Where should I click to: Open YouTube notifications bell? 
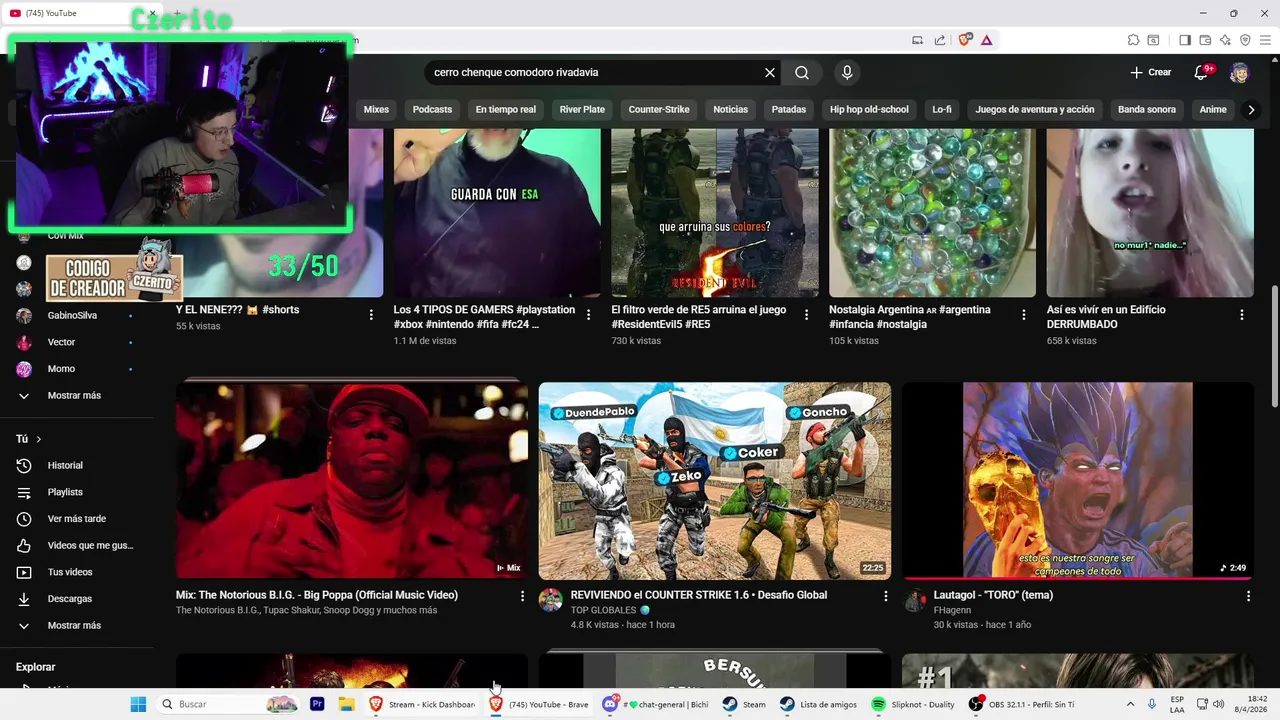point(1201,72)
